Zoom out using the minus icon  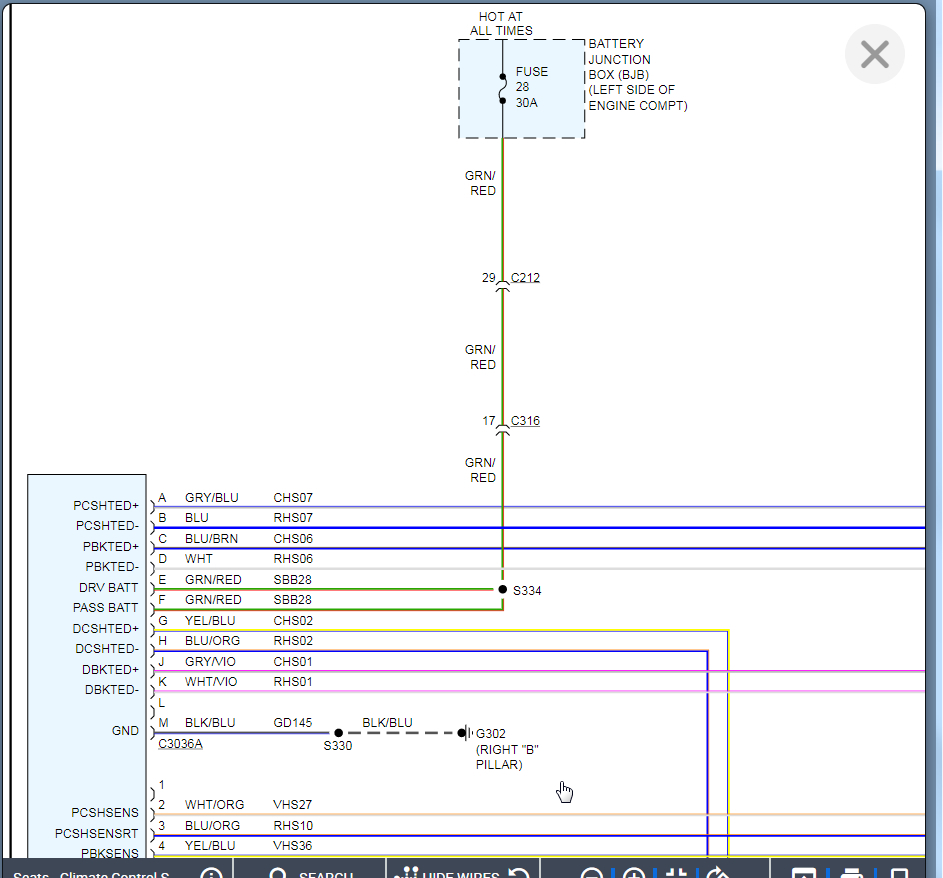point(591,874)
